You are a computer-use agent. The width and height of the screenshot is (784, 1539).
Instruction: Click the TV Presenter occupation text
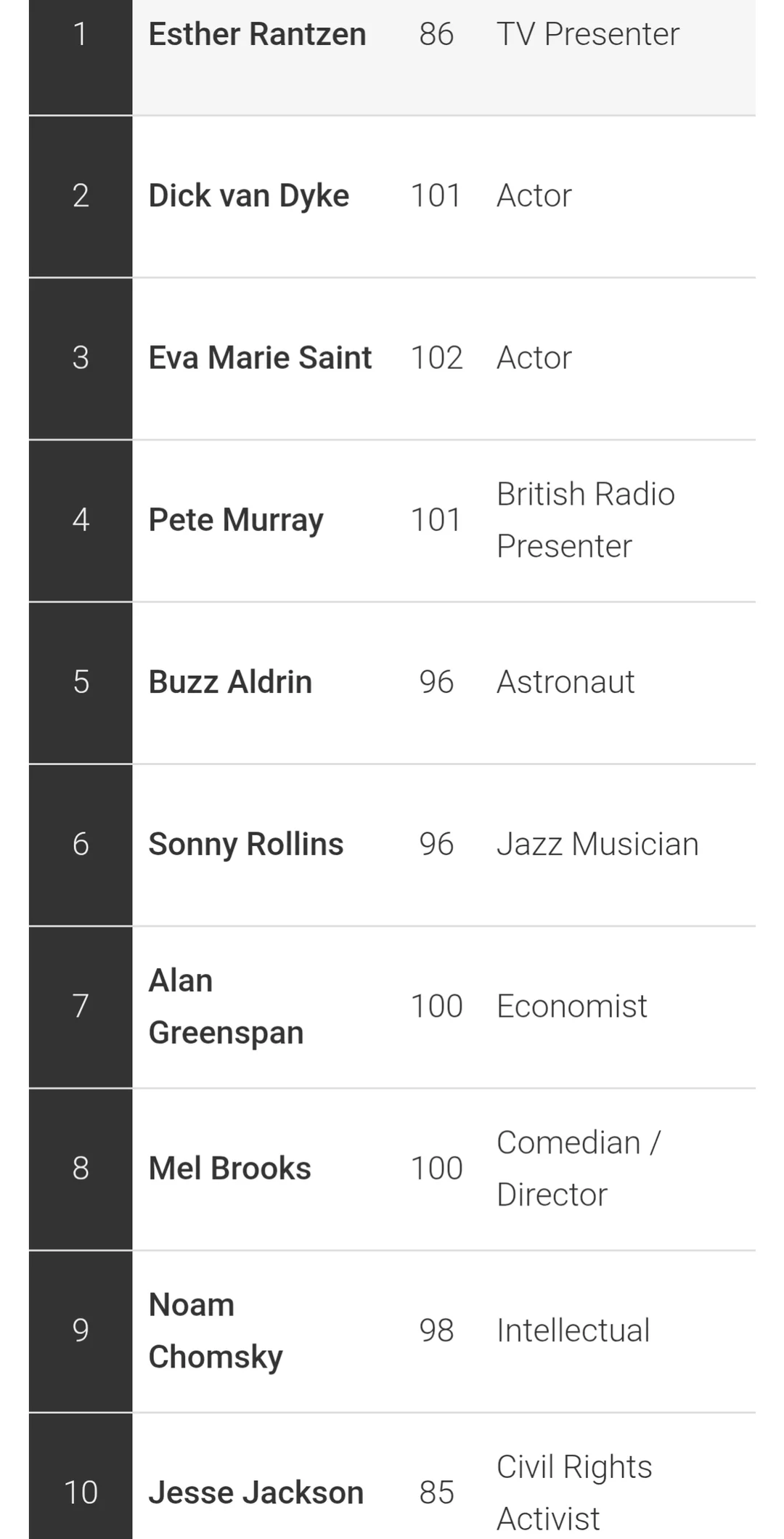[587, 34]
